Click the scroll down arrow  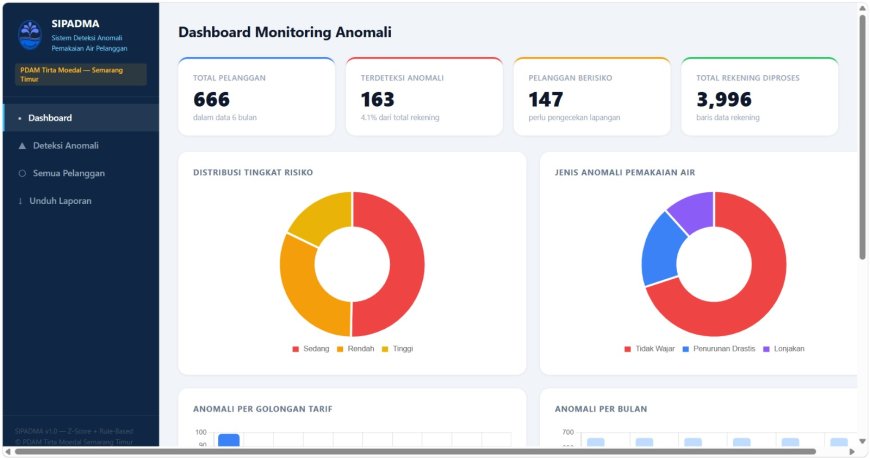point(863,441)
